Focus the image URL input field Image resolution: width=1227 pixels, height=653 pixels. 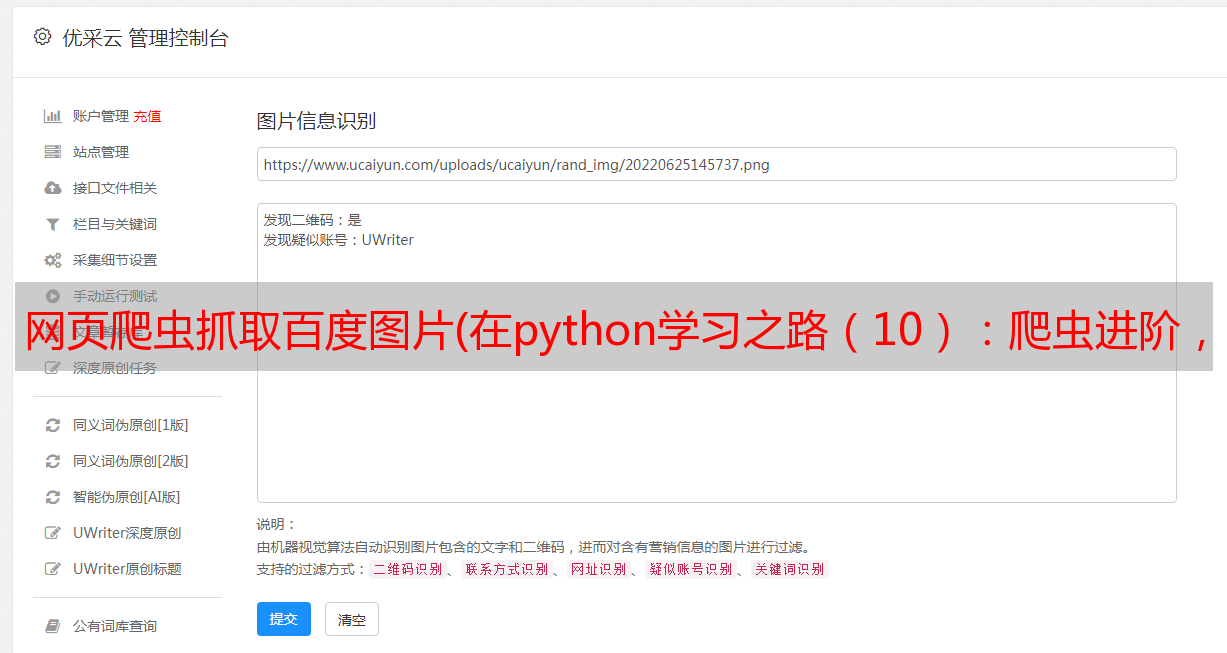point(716,164)
